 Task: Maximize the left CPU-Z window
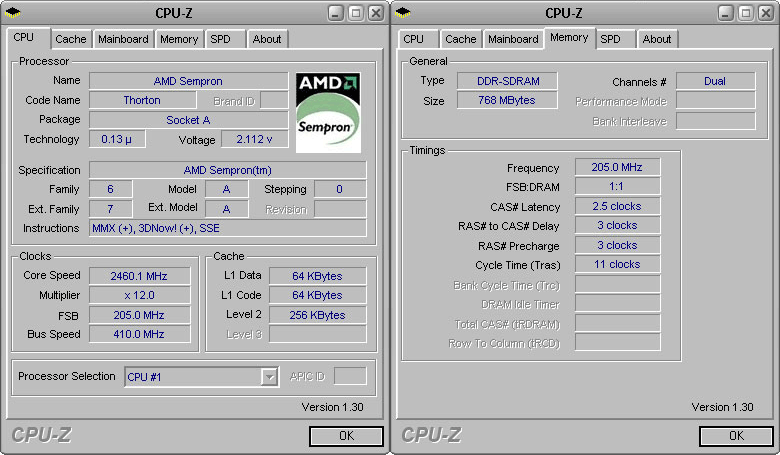click(356, 13)
